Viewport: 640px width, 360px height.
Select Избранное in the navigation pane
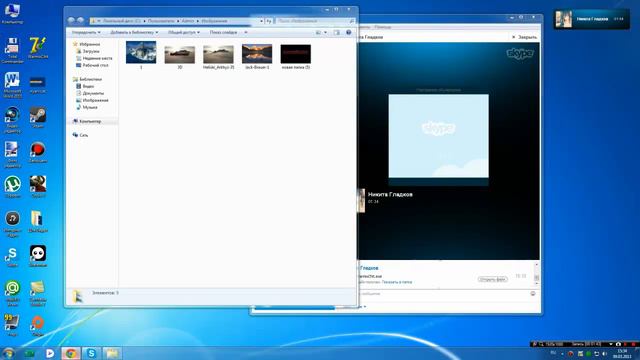pos(90,44)
